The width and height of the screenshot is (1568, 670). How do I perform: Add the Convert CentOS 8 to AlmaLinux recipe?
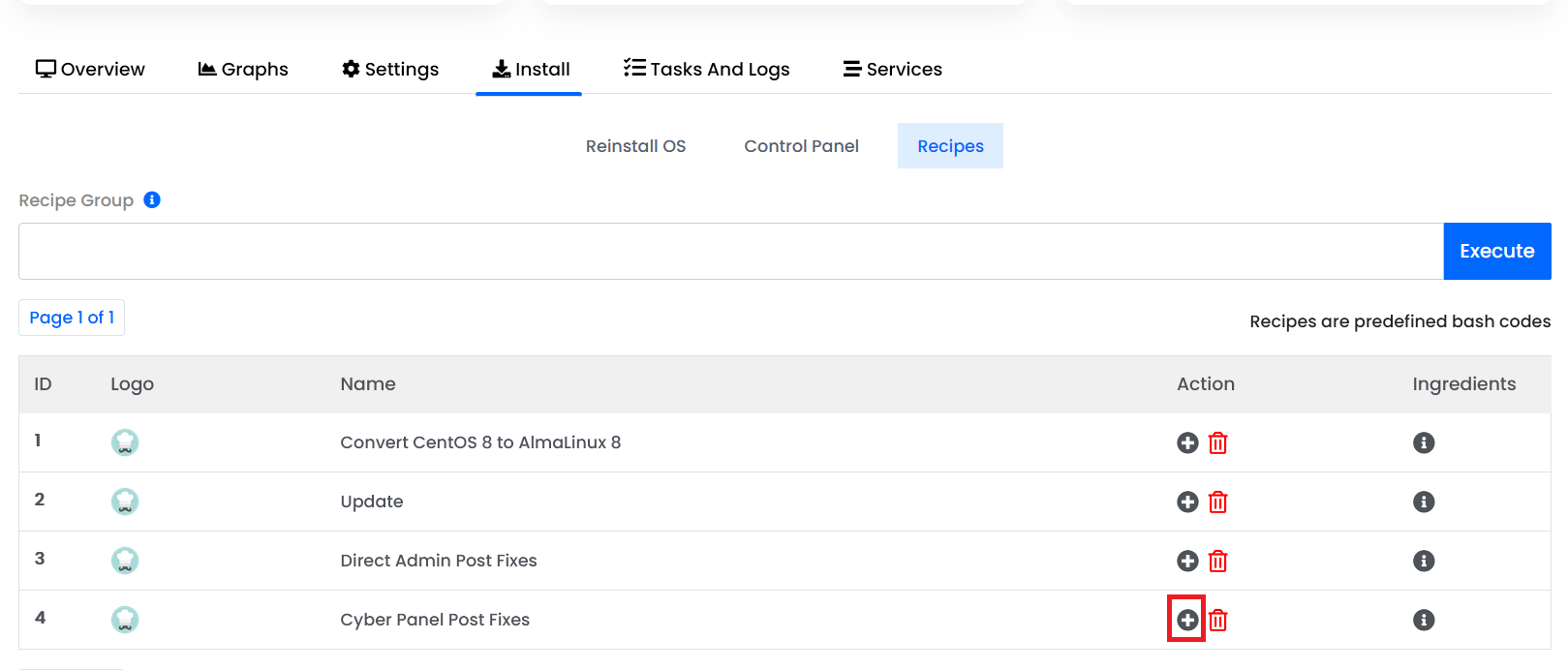1187,442
